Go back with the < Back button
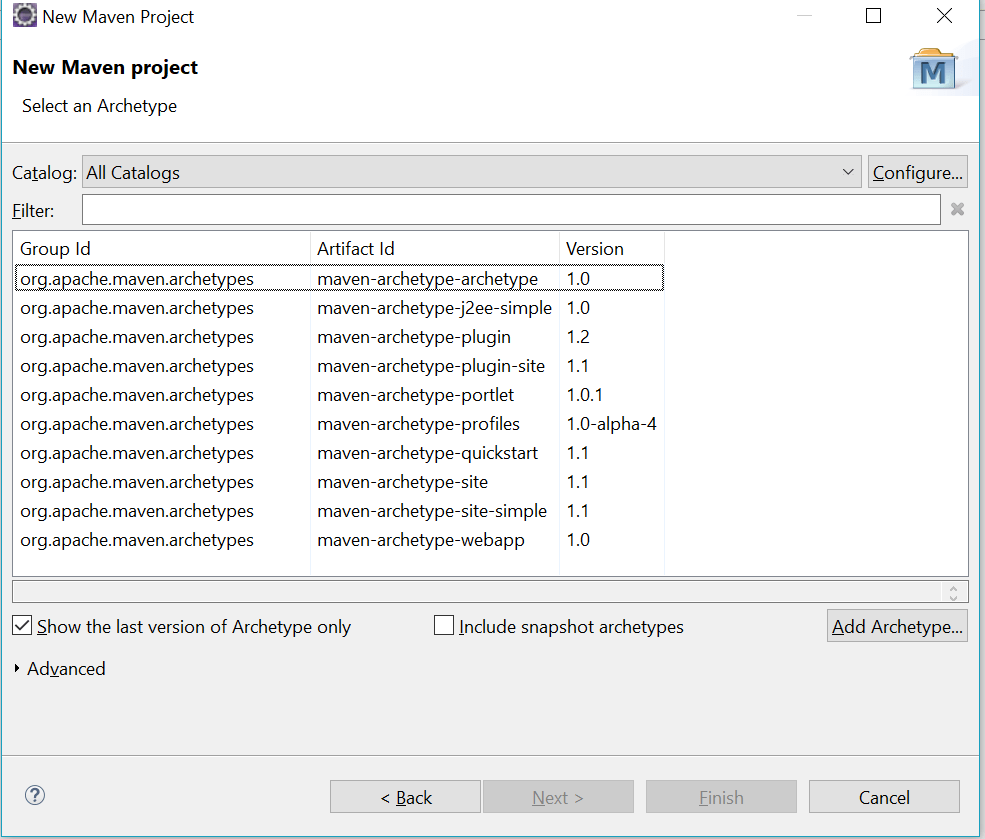This screenshot has height=839, width=985. (406, 797)
